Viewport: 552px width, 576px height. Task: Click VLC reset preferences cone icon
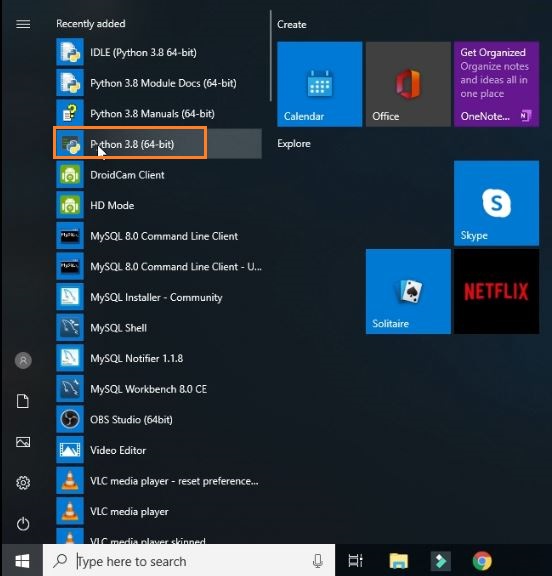[70, 480]
